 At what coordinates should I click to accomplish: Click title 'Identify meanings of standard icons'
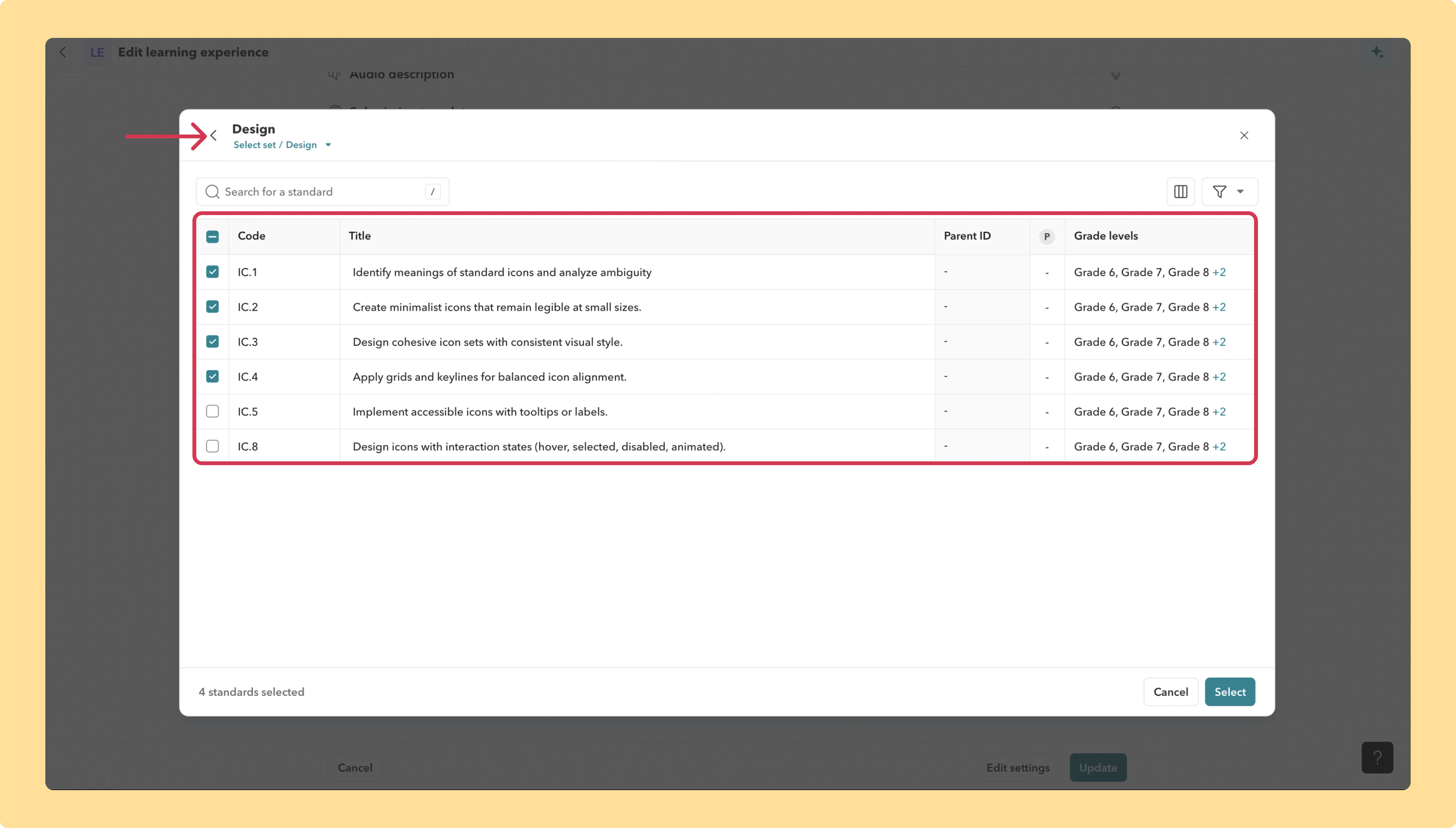[502, 272]
